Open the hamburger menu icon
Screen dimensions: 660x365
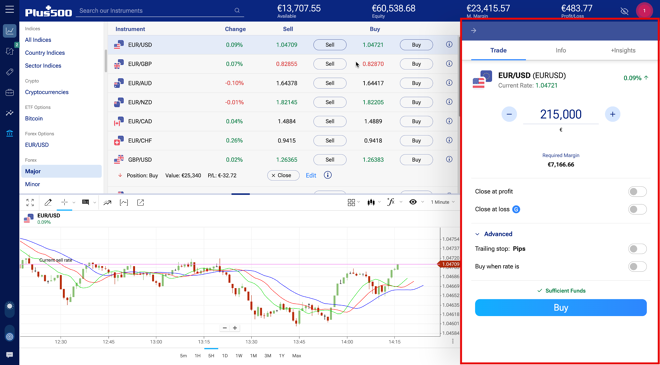(x=9, y=9)
